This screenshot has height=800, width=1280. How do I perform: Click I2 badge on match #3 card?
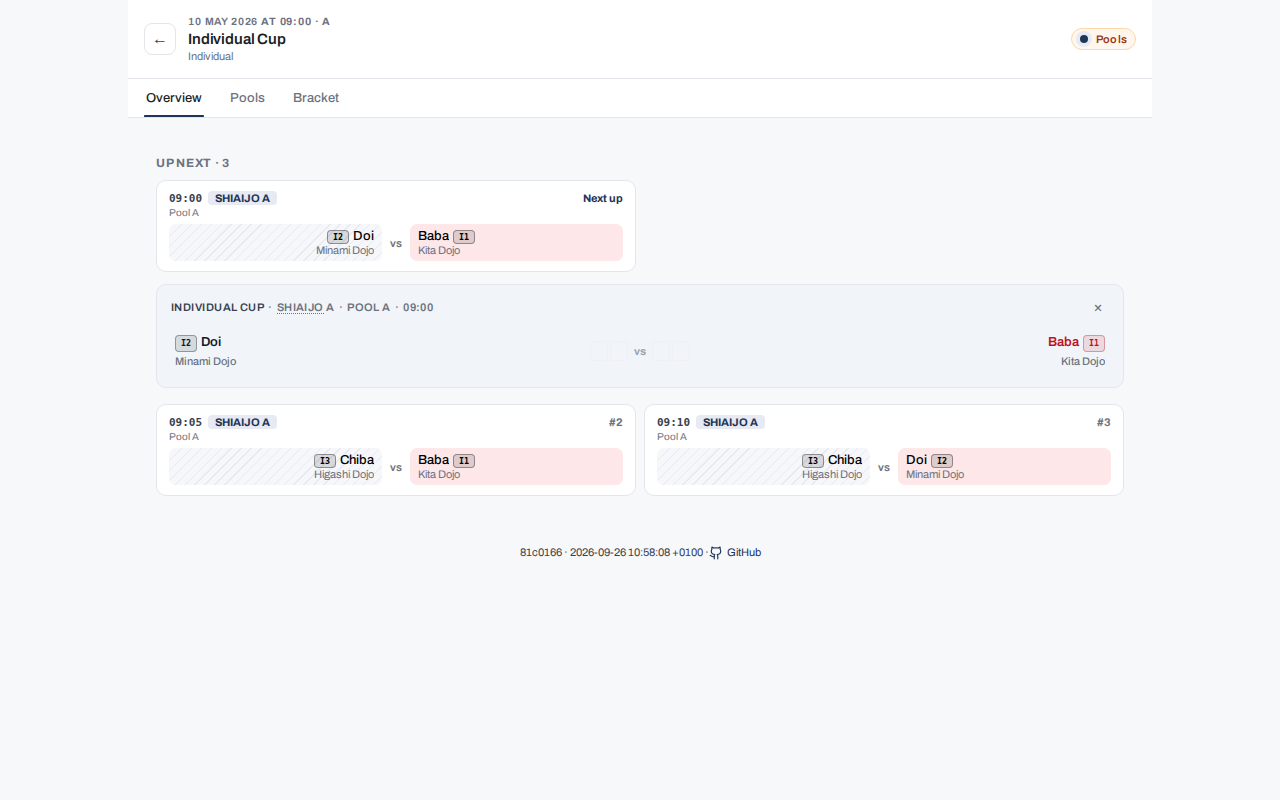(x=942, y=461)
